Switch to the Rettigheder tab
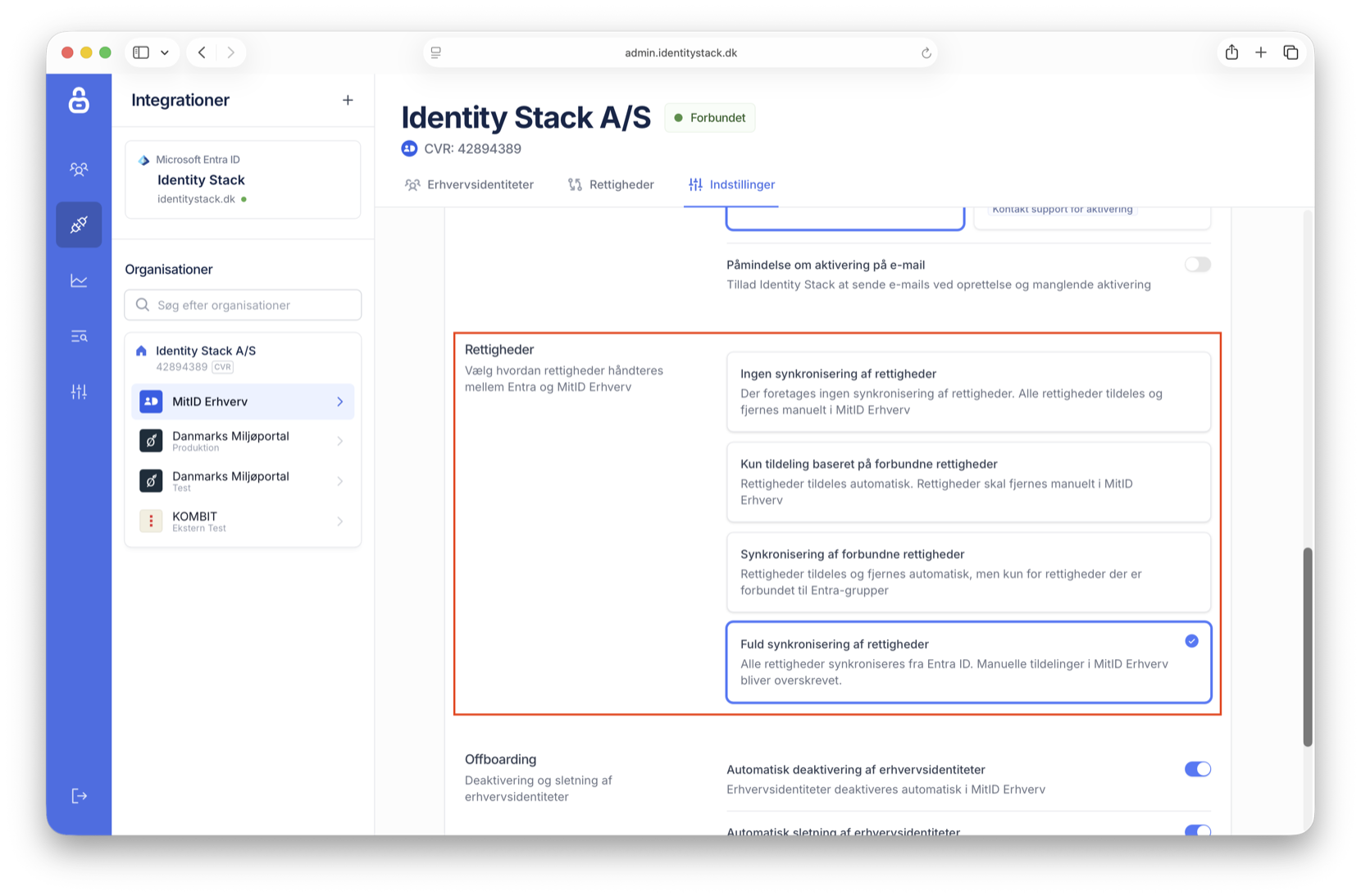1361x896 pixels. coord(611,184)
